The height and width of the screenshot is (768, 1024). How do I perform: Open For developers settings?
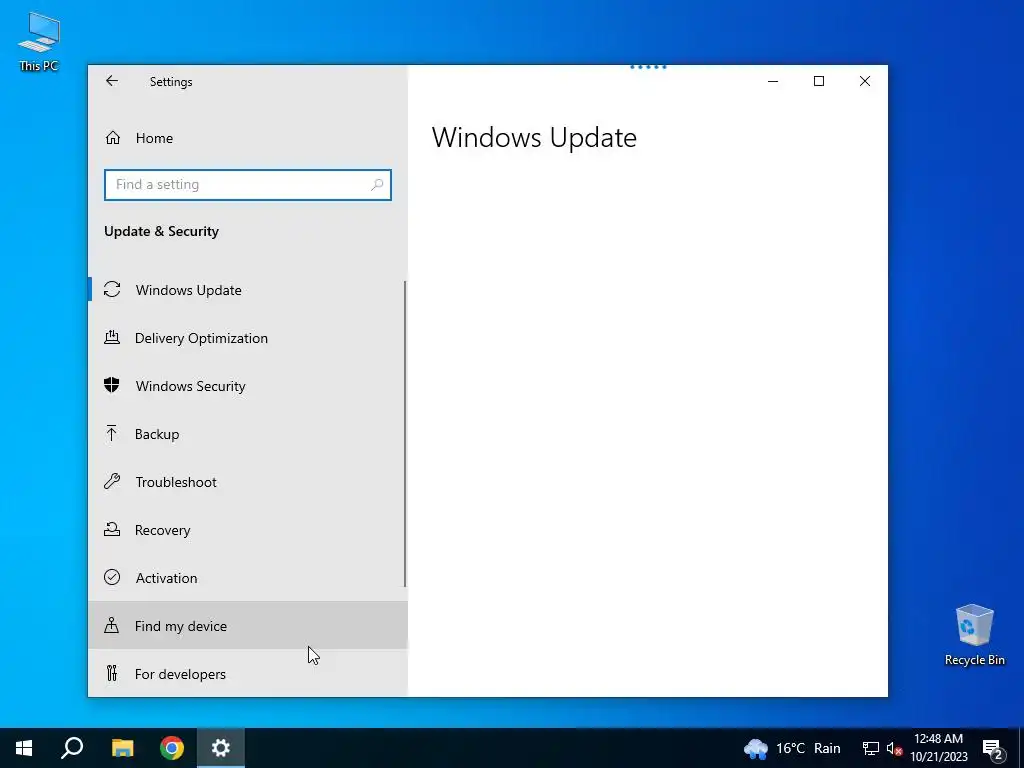[248, 674]
